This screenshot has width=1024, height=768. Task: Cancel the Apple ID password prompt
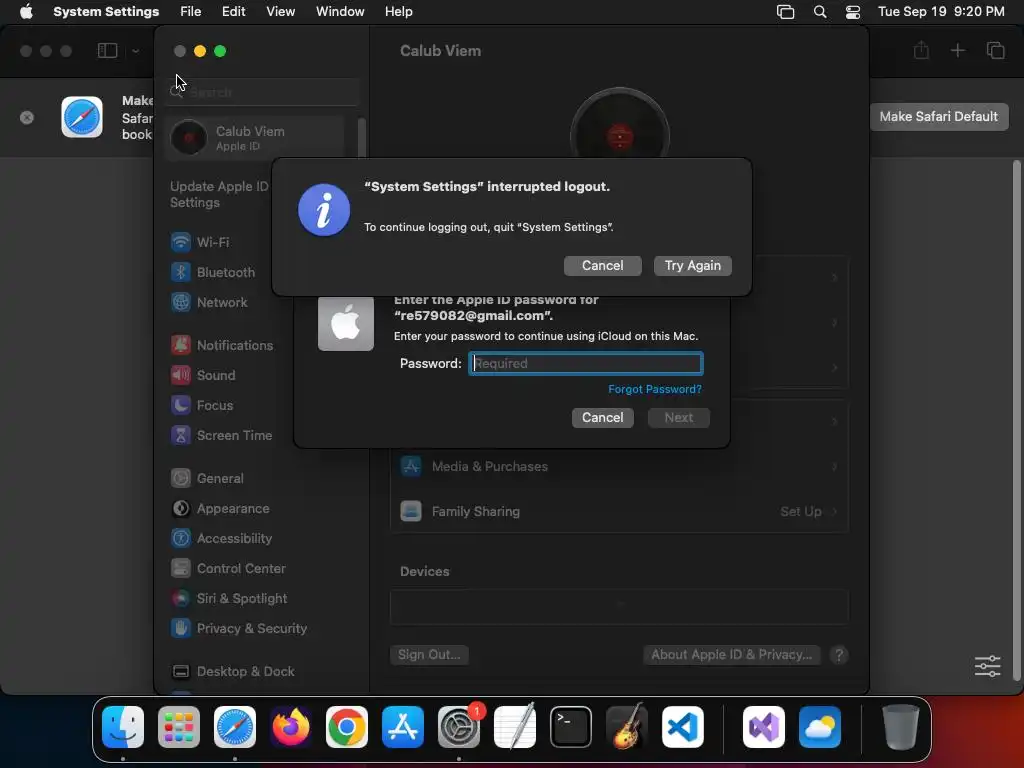click(x=602, y=417)
